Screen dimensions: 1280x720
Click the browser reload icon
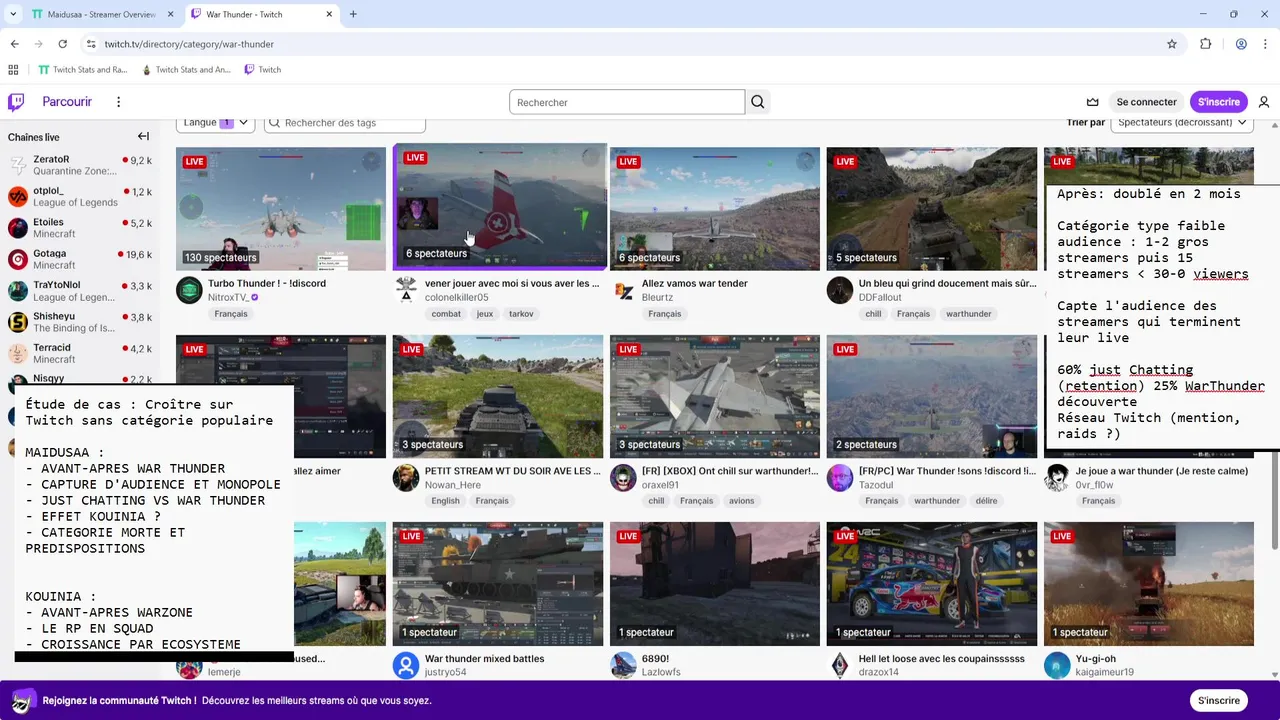(62, 44)
